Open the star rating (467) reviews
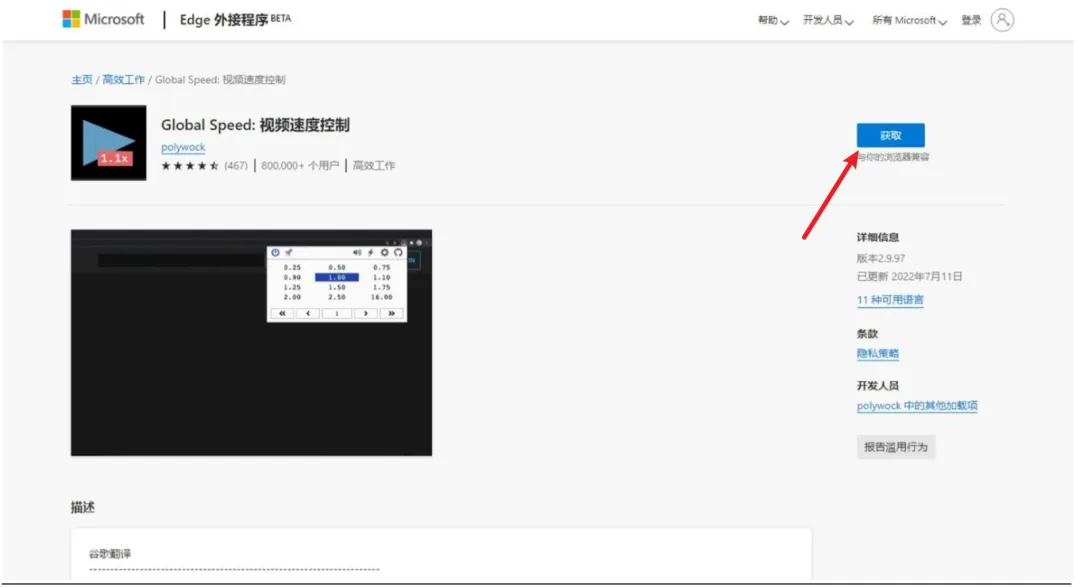 coord(204,166)
